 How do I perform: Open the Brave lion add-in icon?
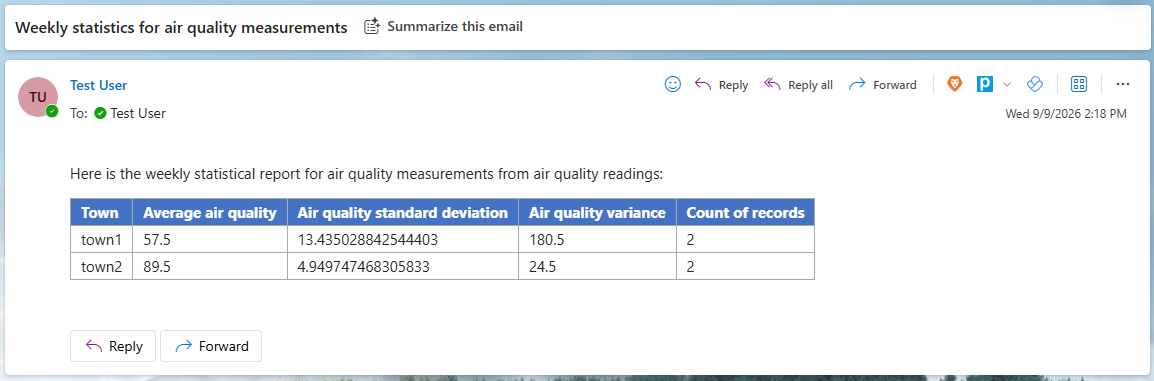click(x=955, y=85)
